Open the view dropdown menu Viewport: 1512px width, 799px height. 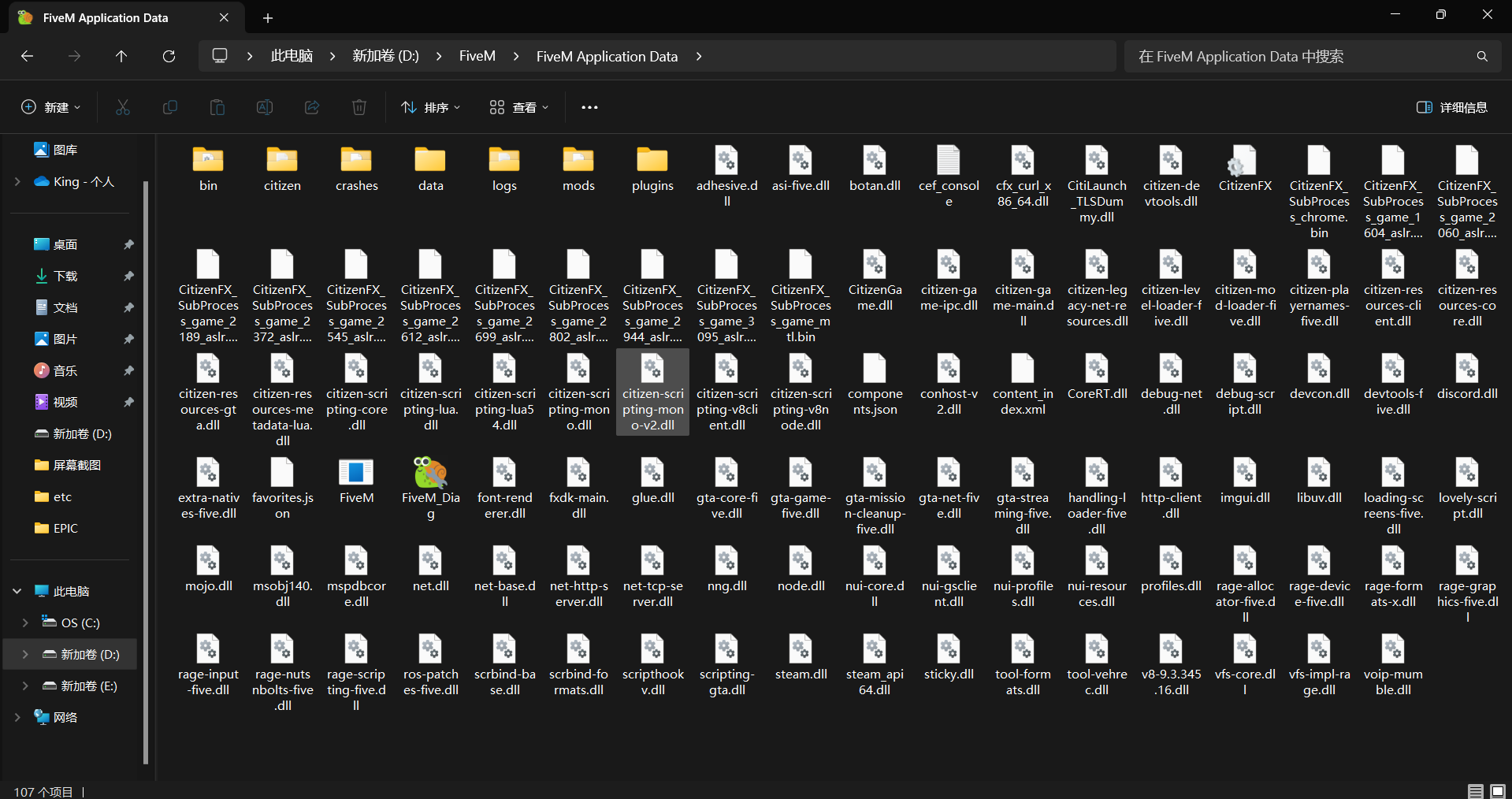[x=518, y=107]
